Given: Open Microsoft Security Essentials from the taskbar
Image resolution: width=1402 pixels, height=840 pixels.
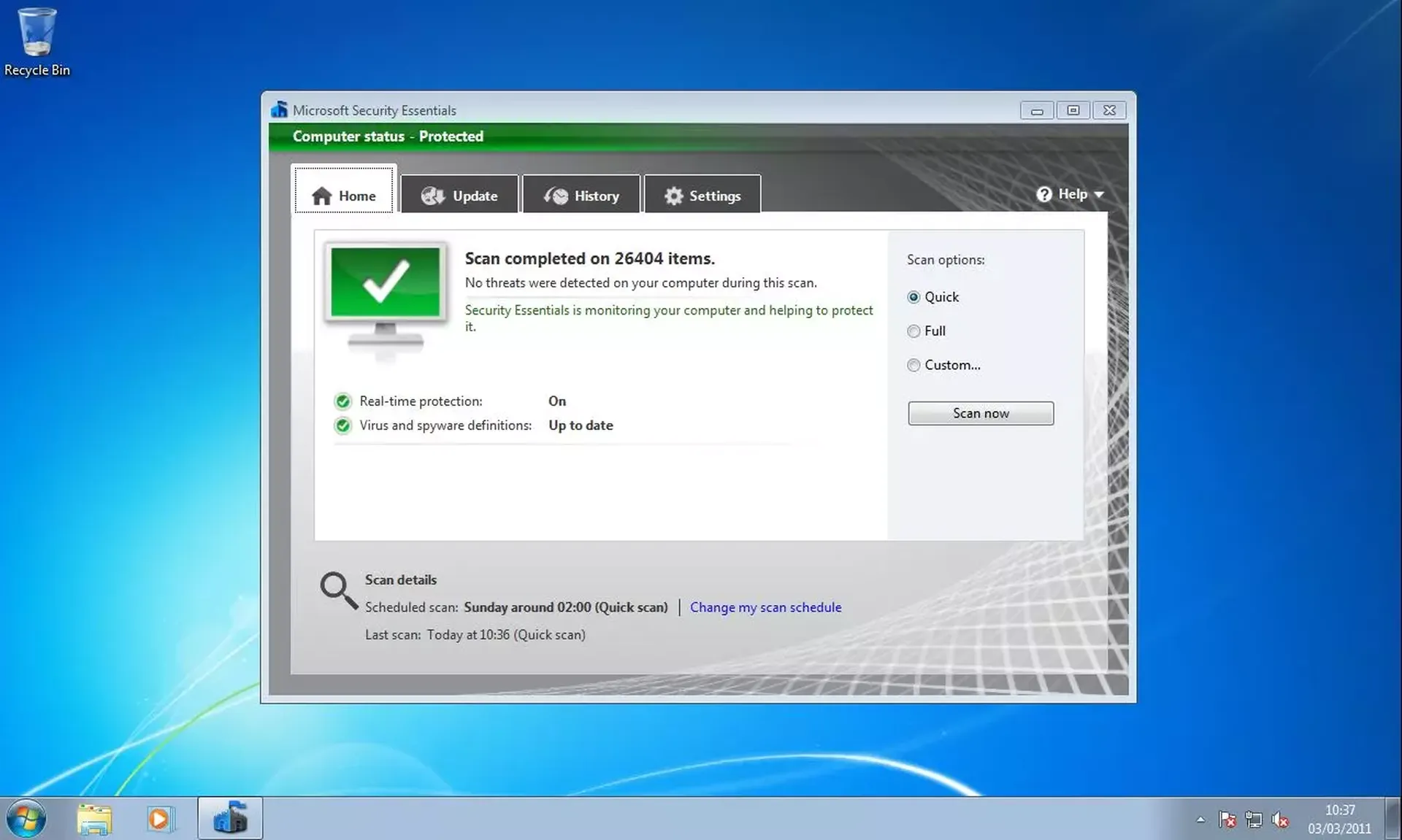Looking at the screenshot, I should pos(229,817).
